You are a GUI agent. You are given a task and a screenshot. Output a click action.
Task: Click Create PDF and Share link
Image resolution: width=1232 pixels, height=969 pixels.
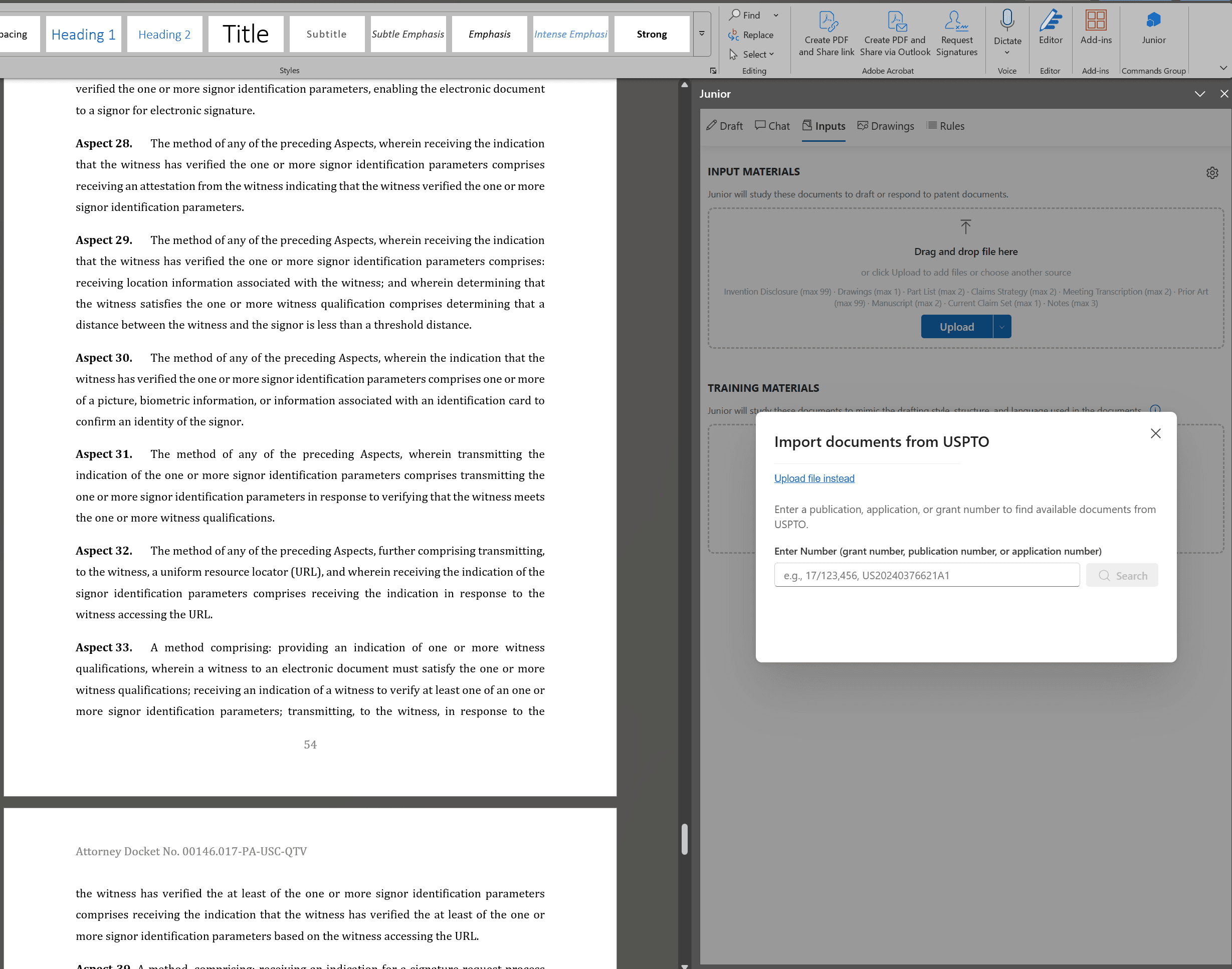[x=826, y=34]
